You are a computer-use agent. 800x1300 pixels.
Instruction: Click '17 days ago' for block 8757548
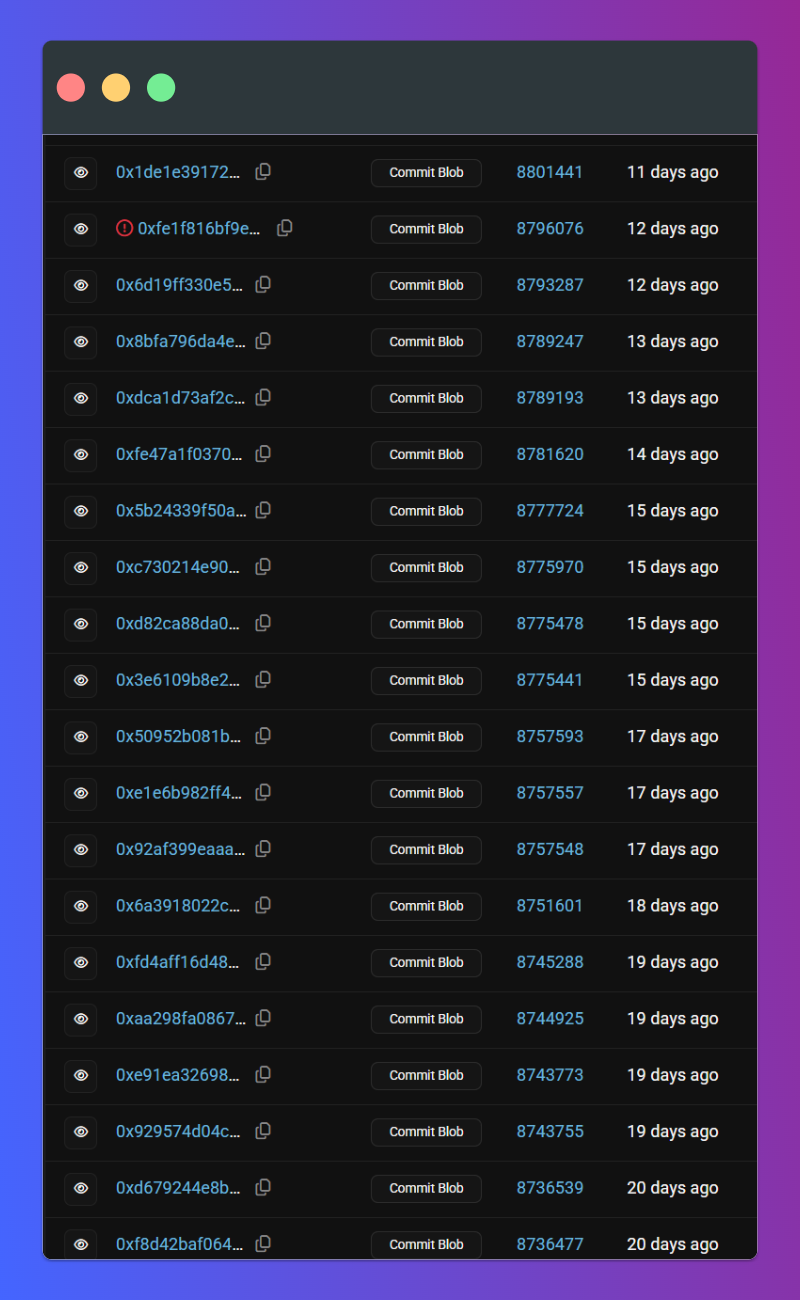(673, 850)
